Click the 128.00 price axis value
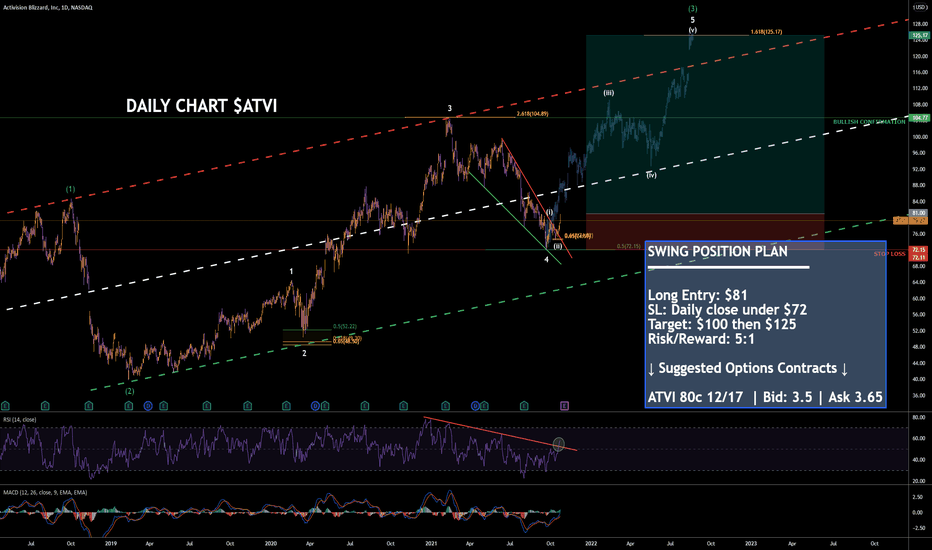The image size is (932, 550). tap(920, 24)
